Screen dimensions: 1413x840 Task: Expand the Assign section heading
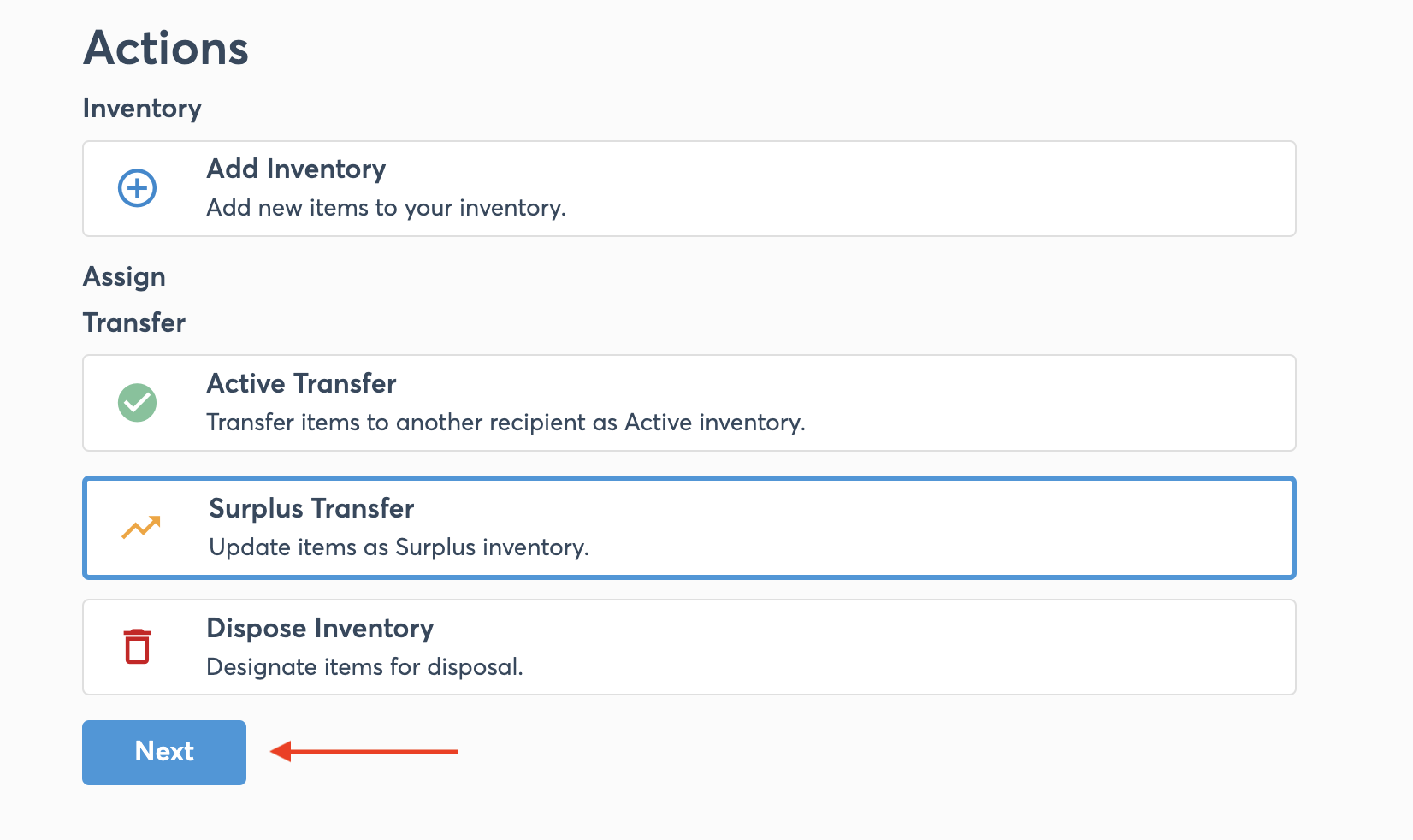tap(124, 277)
